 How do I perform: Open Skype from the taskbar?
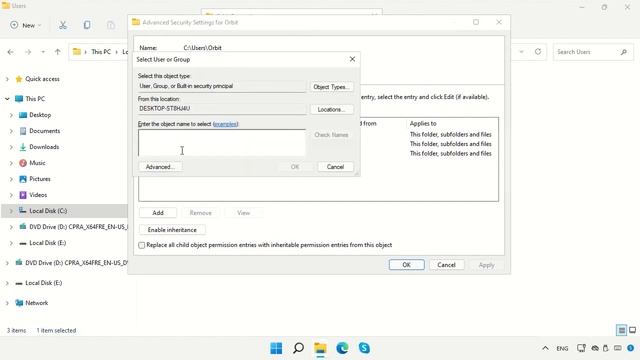click(x=364, y=348)
